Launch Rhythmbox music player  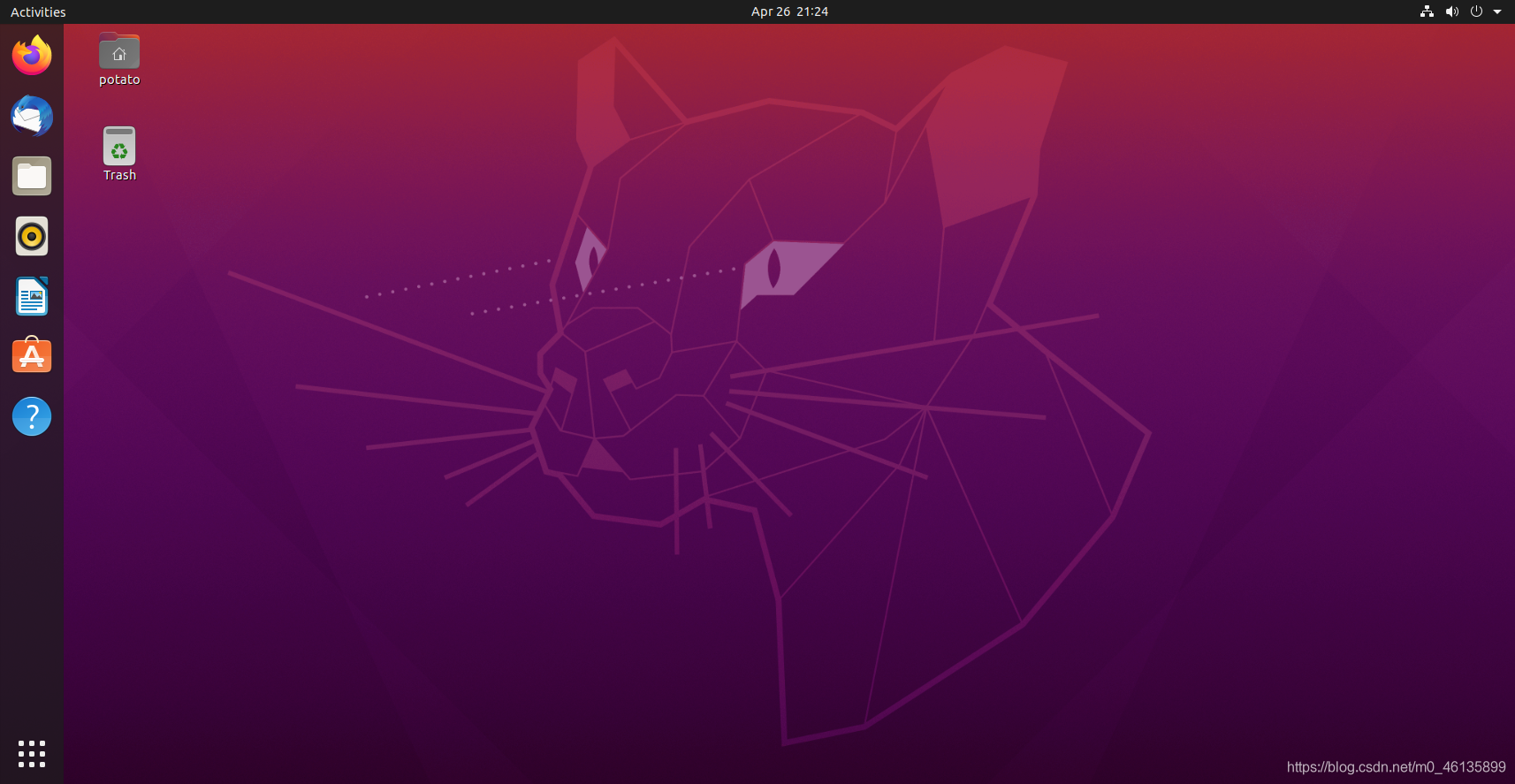tap(32, 236)
